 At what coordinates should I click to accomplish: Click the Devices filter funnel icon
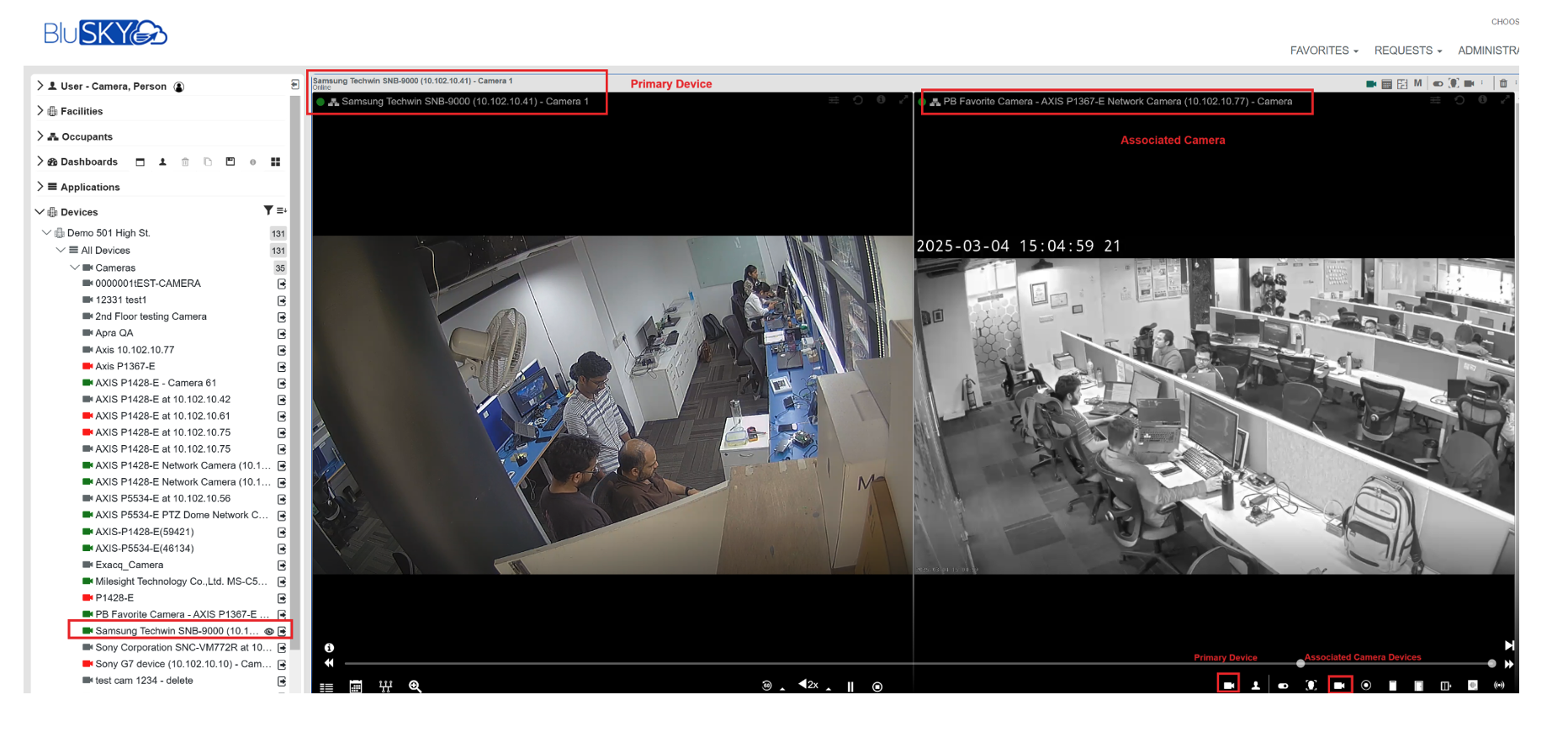(268, 210)
